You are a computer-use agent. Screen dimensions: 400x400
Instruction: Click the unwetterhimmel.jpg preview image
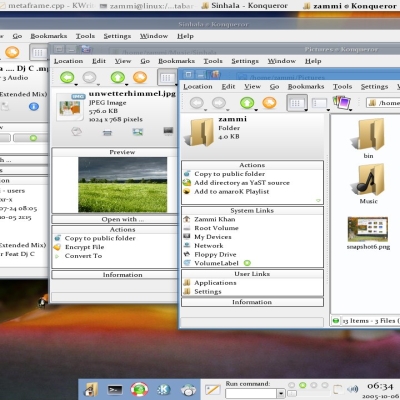point(123,185)
